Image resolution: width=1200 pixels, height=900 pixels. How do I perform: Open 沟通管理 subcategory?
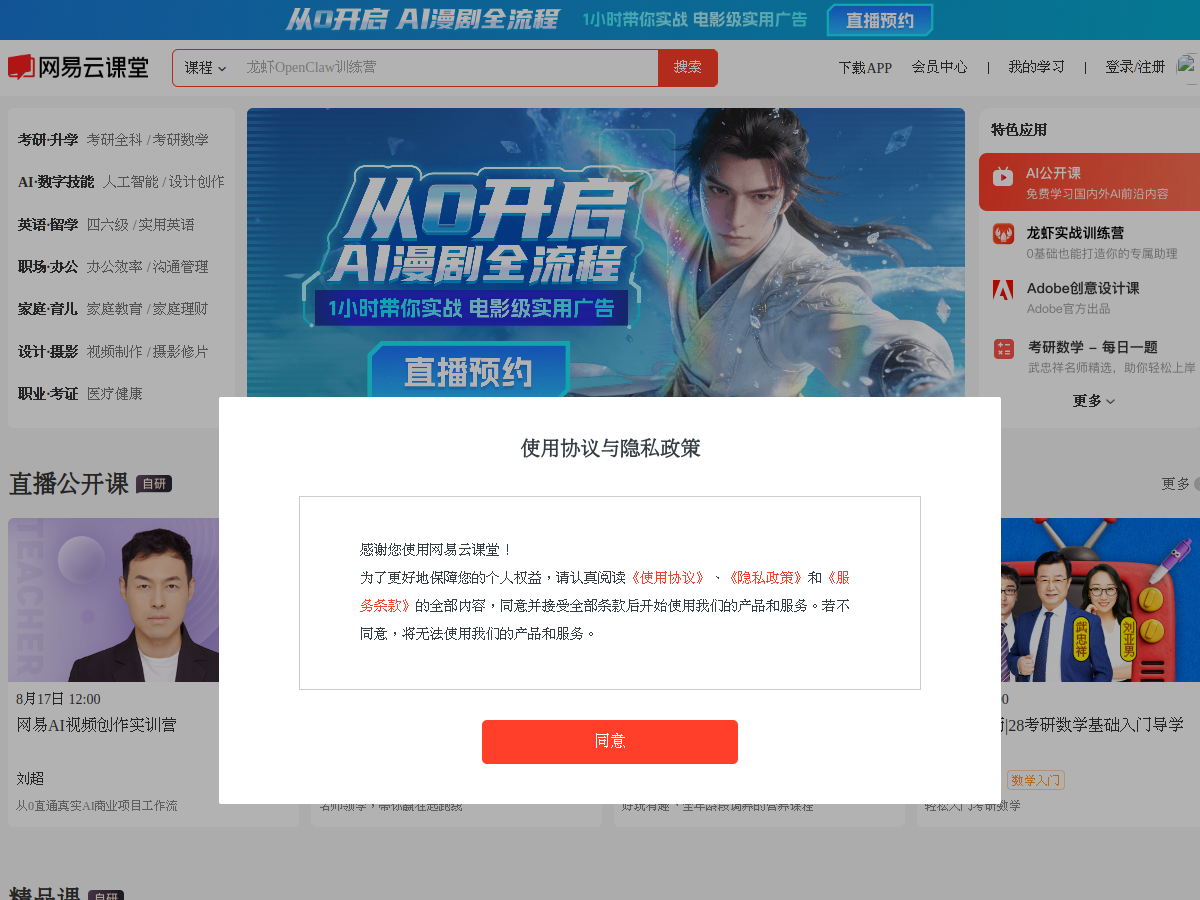click(x=181, y=267)
